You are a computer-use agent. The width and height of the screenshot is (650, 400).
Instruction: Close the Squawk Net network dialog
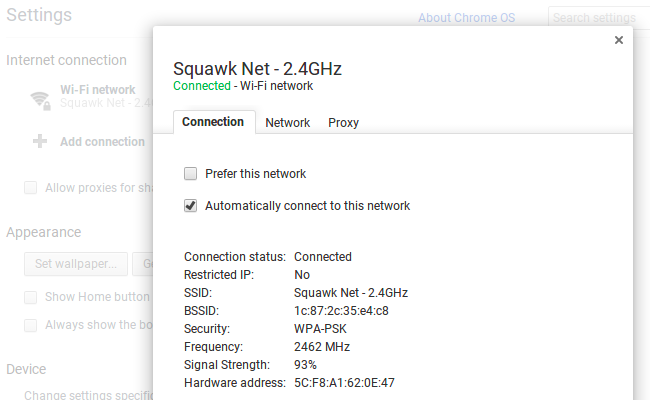(618, 40)
